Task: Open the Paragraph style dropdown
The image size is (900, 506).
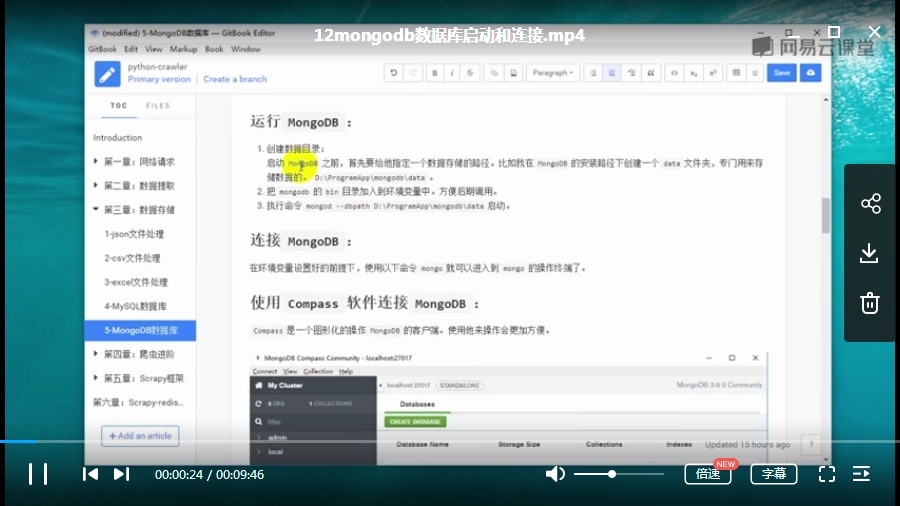Action: point(553,73)
